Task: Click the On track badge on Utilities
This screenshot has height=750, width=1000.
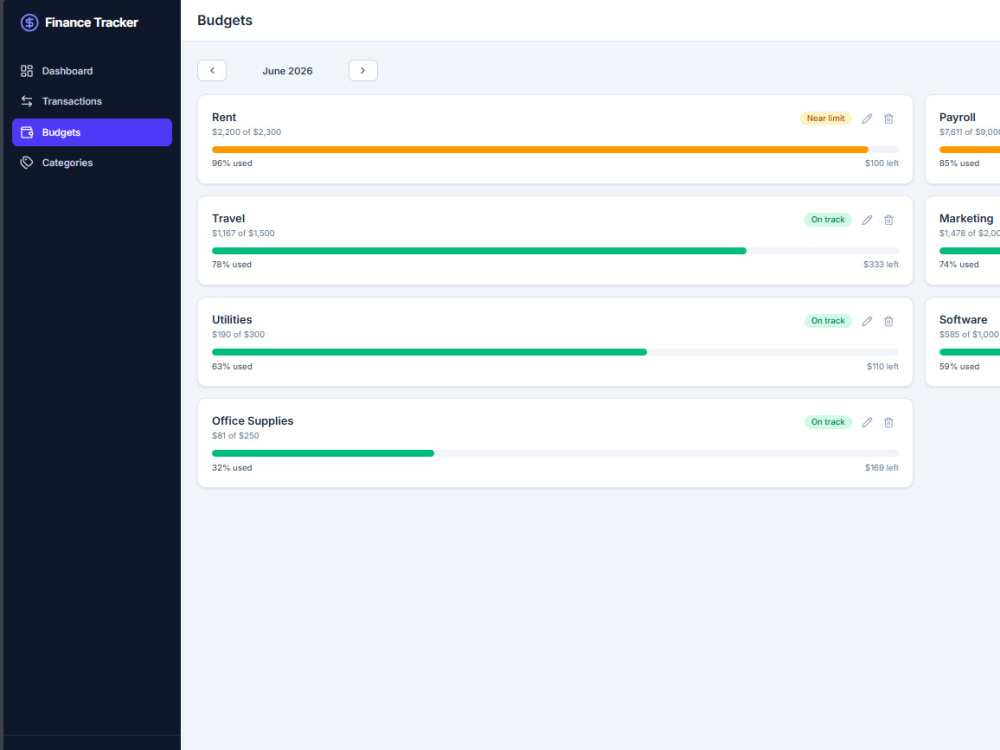Action: click(827, 321)
